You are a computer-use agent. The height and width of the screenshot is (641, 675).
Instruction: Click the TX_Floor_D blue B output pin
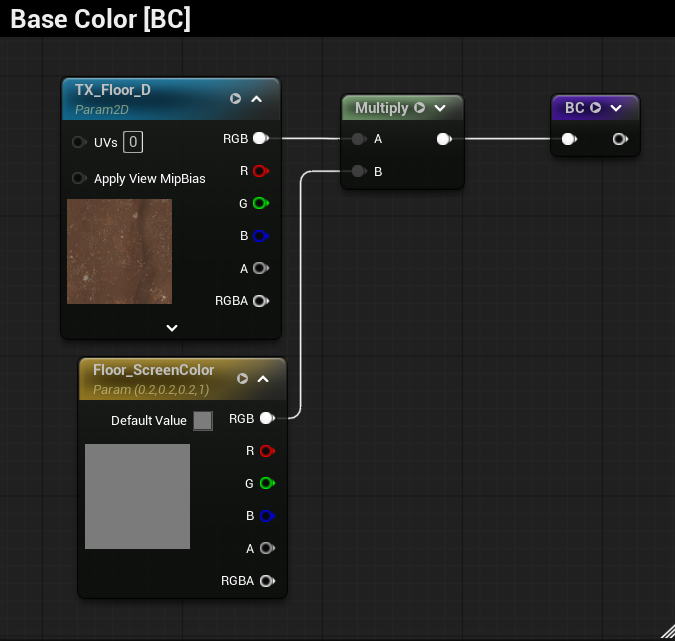tap(260, 236)
